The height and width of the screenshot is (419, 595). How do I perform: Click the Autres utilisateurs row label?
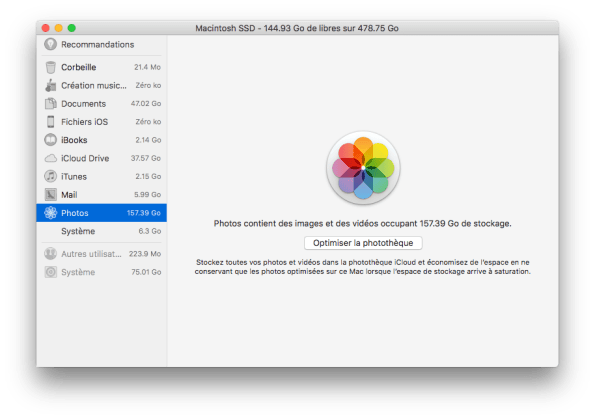click(91, 254)
